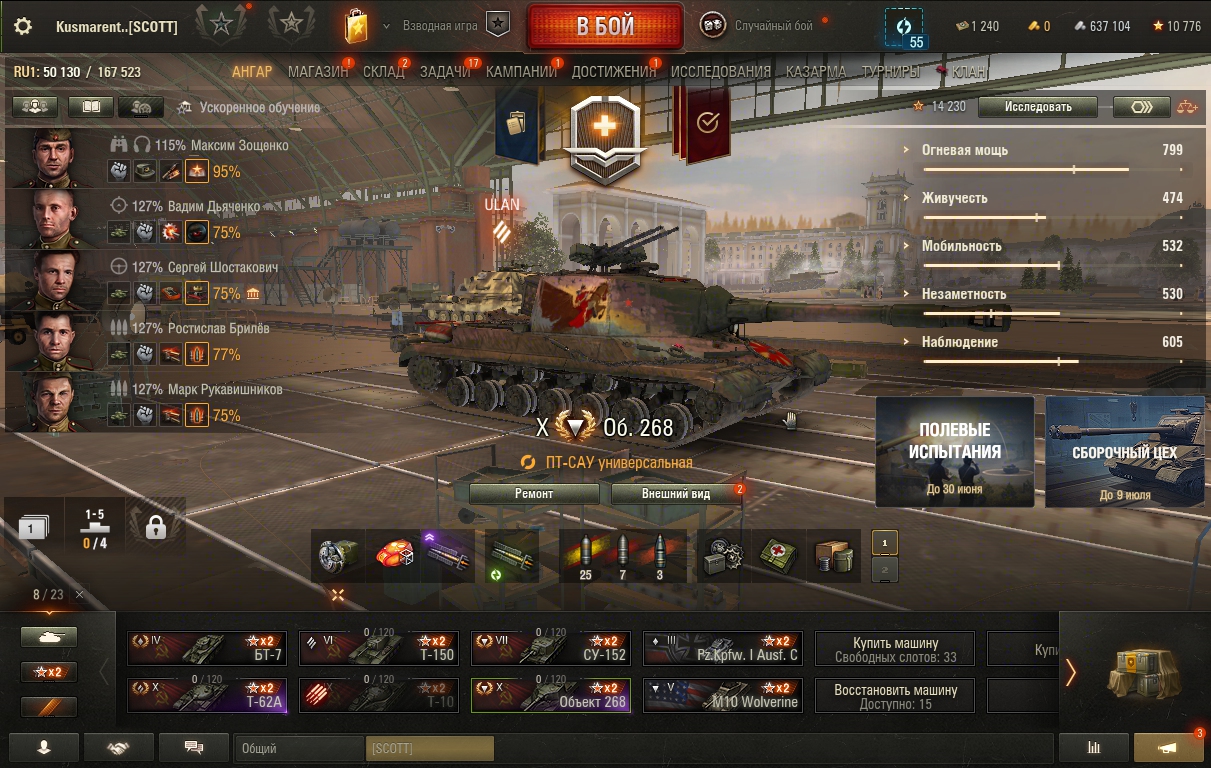Open the МАГАЗИН tab
This screenshot has height=768, width=1211.
click(318, 72)
